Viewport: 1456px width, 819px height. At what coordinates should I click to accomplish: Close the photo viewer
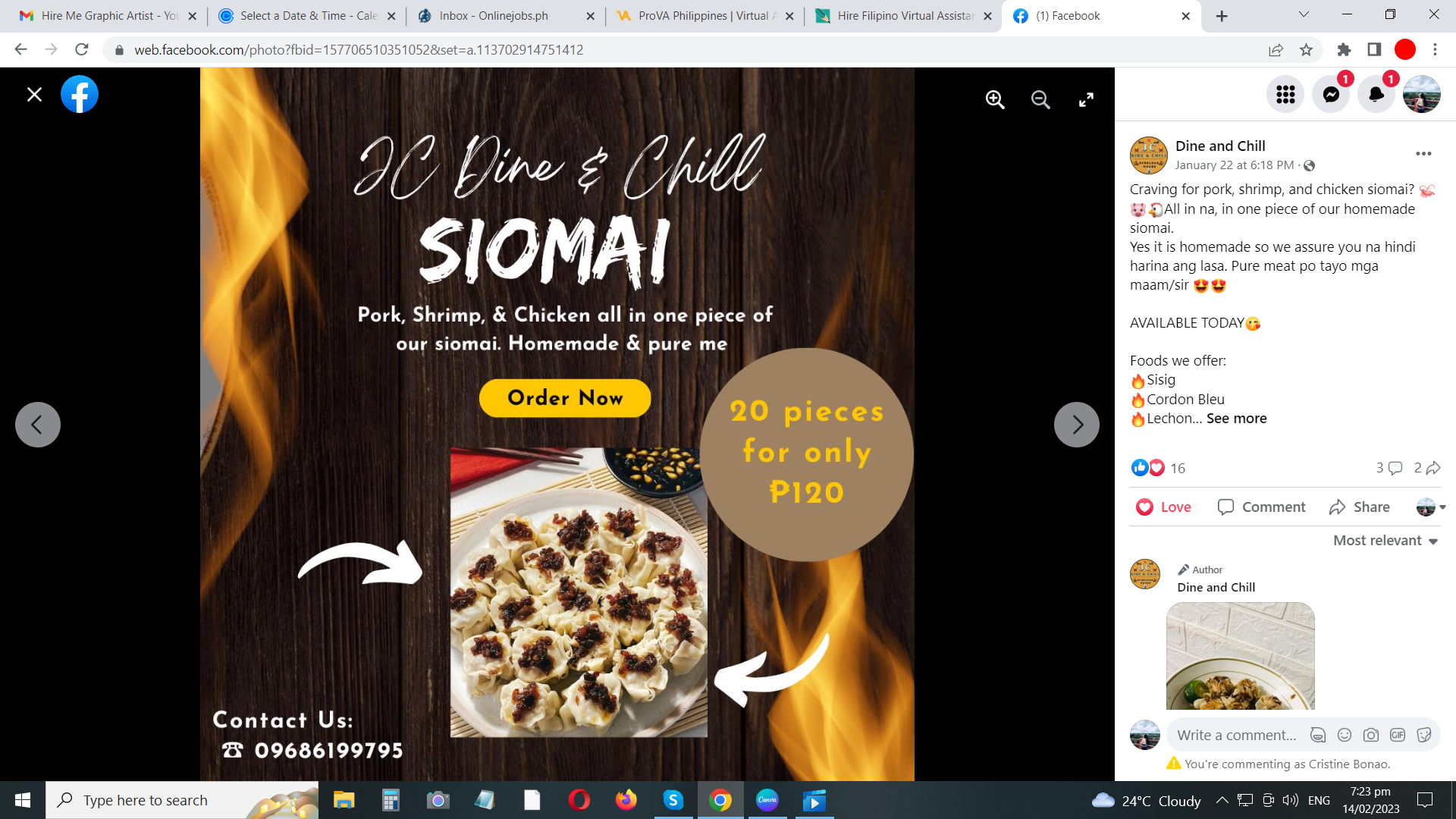(34, 94)
